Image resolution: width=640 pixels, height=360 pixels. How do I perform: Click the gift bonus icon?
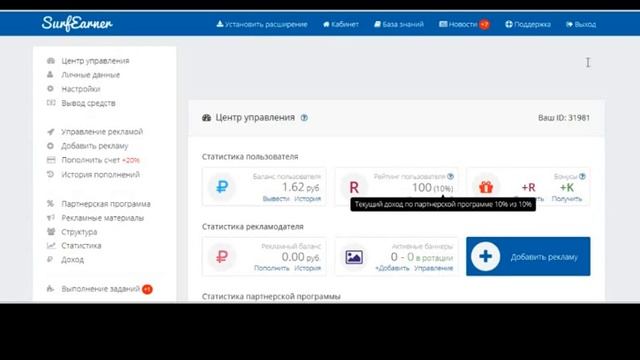coord(486,187)
